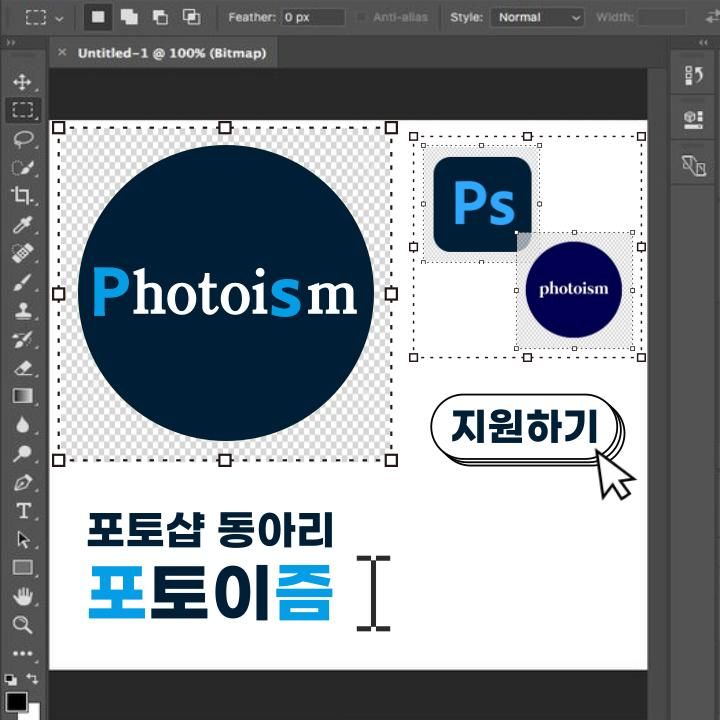Open the foreground color swatch
This screenshot has width=720, height=720.
pos(16,700)
